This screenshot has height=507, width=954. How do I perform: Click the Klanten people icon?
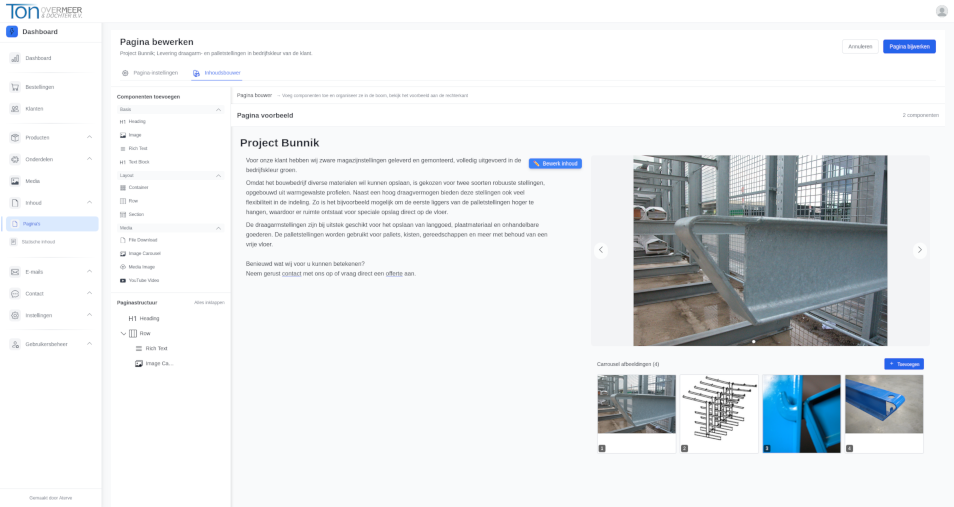click(x=15, y=108)
